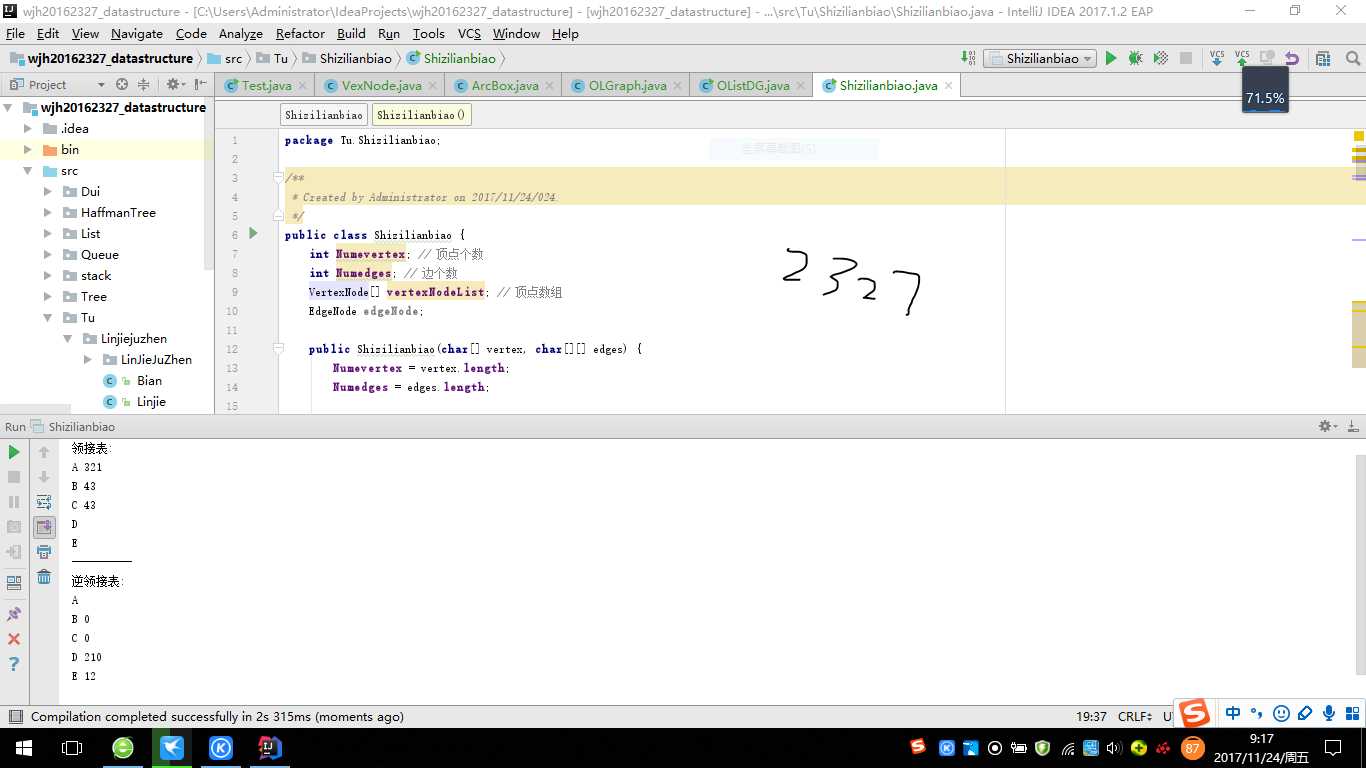The image size is (1366, 768).
Task: Open the VCS menu
Action: [x=469, y=33]
